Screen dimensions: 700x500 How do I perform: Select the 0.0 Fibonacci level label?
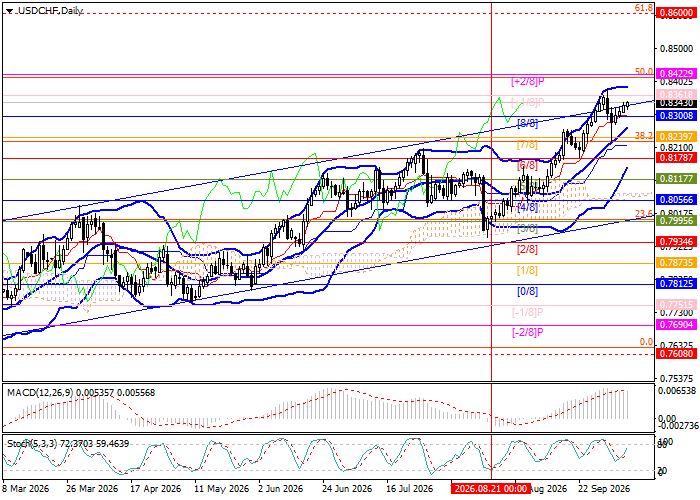point(646,342)
